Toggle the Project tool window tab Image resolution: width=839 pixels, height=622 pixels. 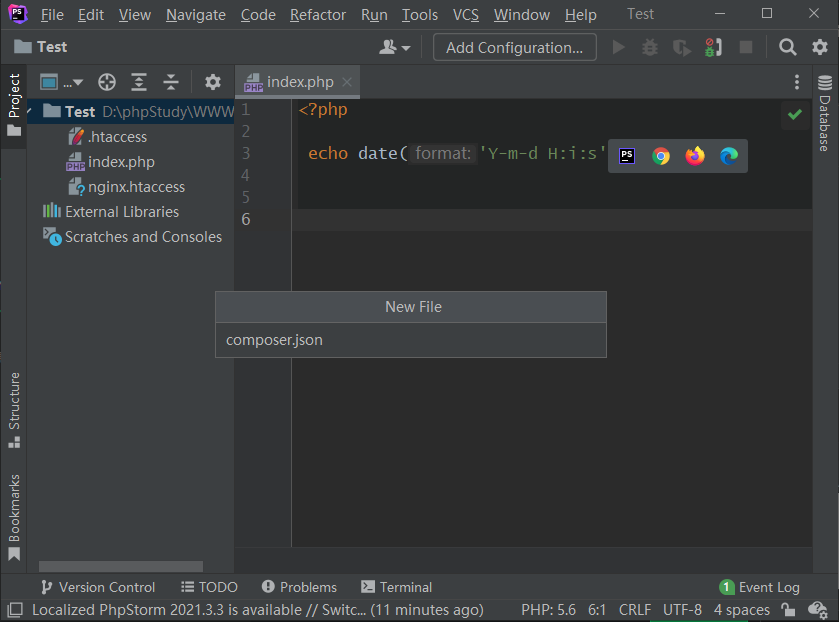tap(14, 104)
